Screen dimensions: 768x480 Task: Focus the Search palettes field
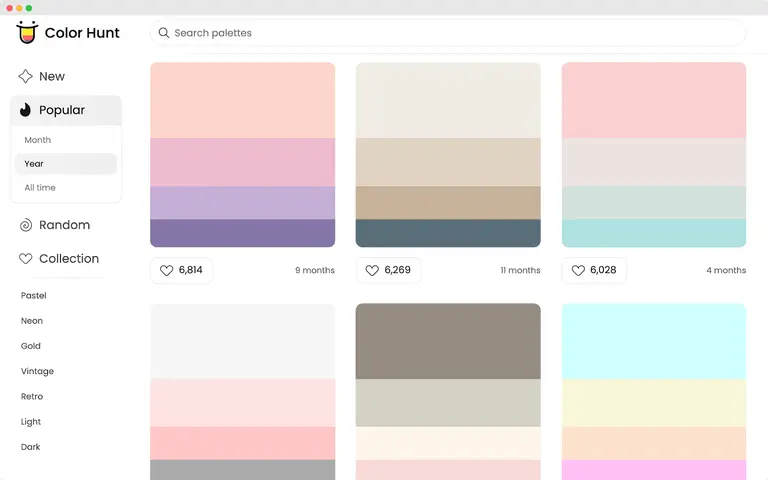coord(448,33)
